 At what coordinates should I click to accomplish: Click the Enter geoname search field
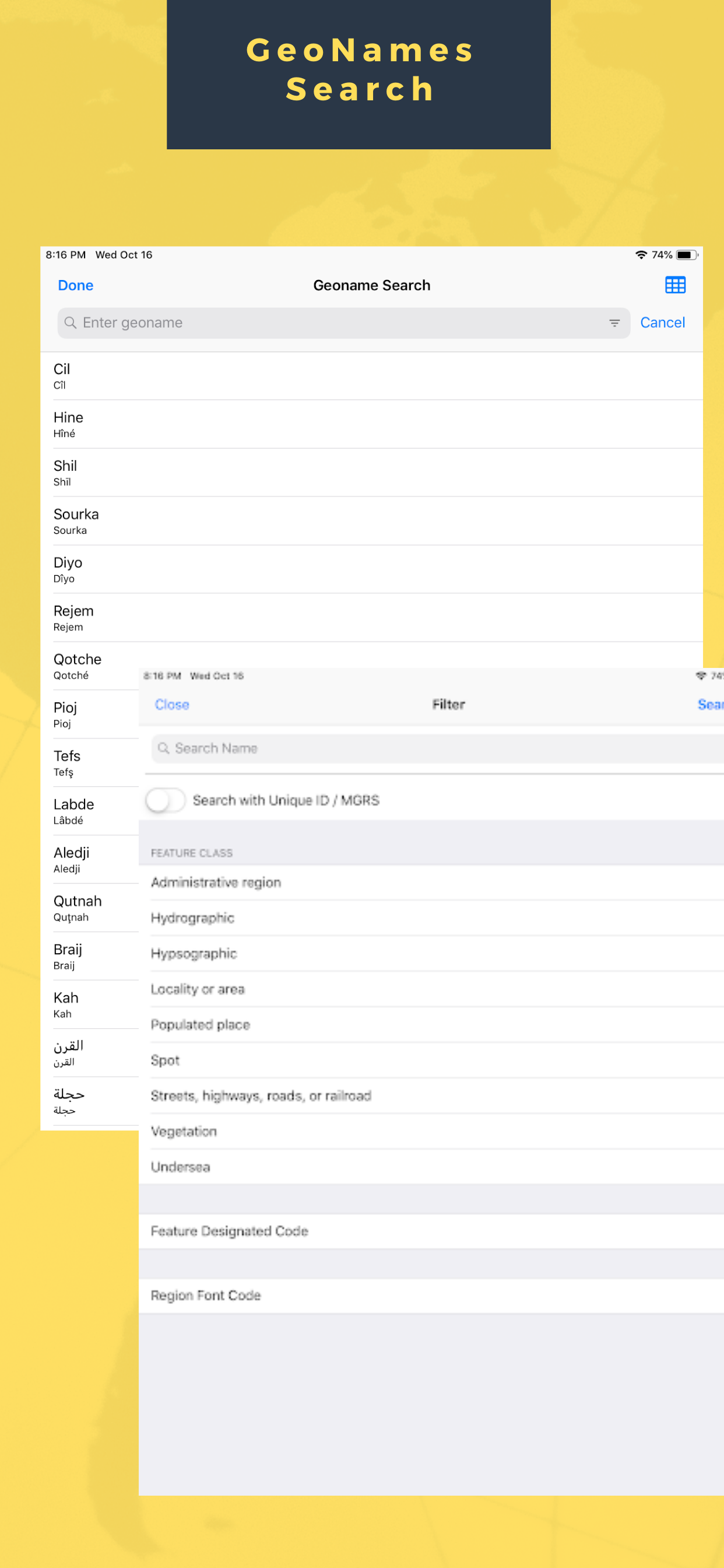point(344,323)
